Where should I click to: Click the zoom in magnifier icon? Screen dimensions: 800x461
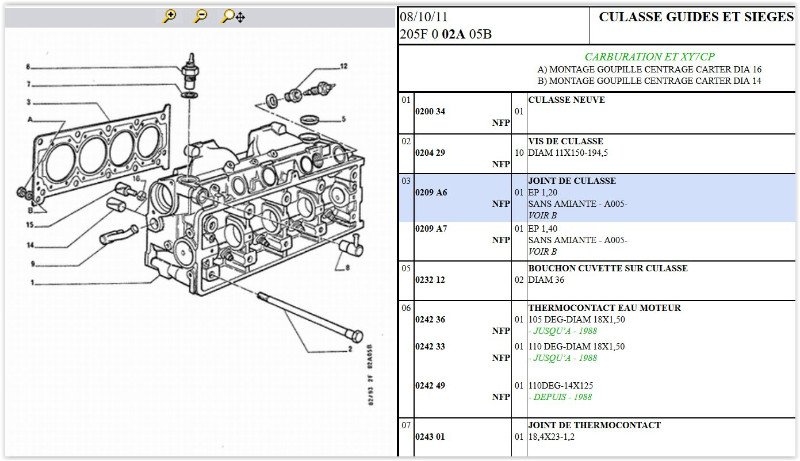click(170, 16)
